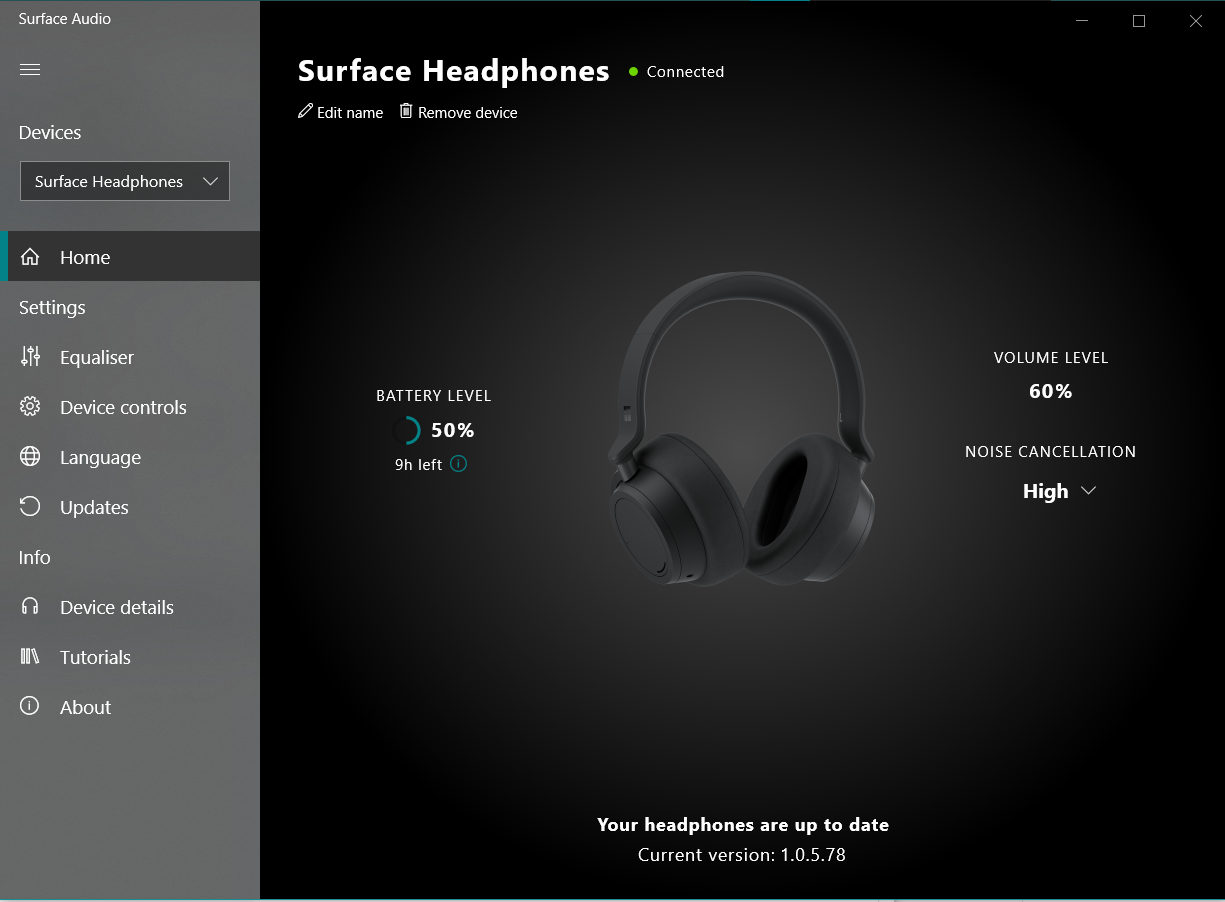Click the Device details headphones icon

[30, 607]
